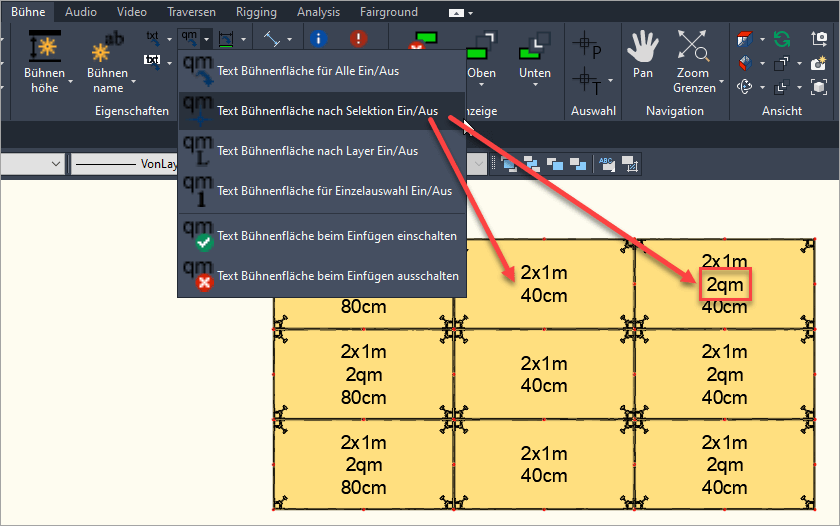Switch to the Analysis ribbon tab

[318, 12]
